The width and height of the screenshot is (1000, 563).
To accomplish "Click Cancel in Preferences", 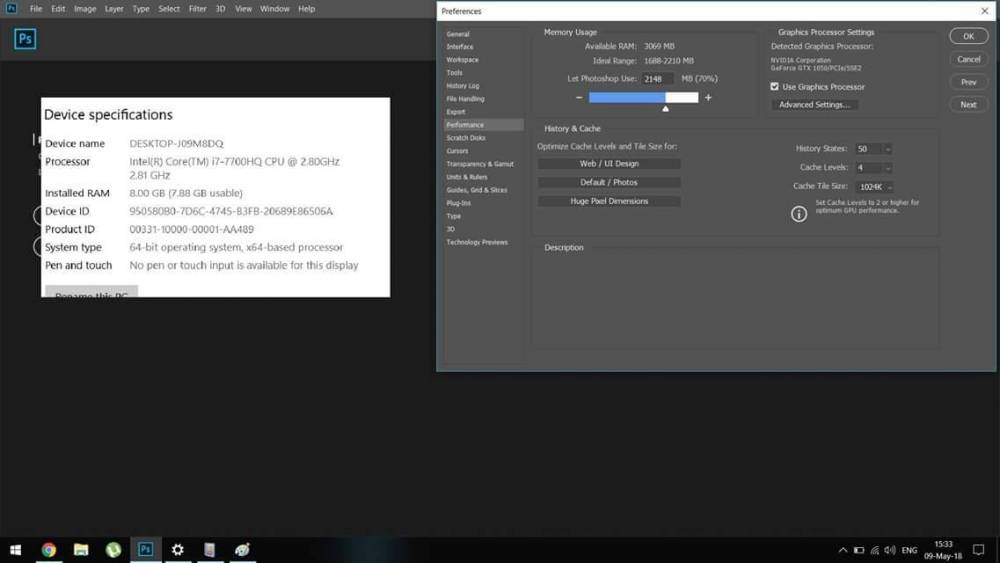I will (968, 59).
